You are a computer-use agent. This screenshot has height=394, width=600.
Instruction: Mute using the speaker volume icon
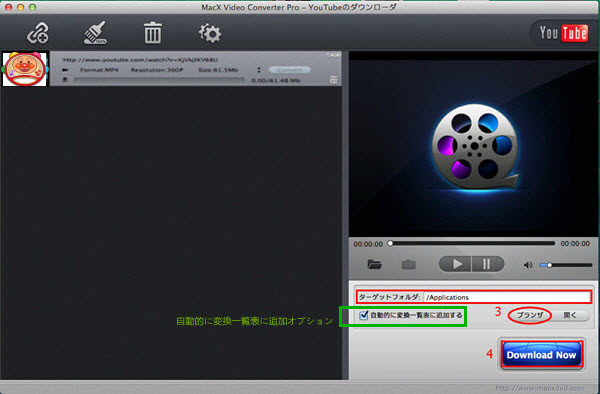[x=528, y=265]
